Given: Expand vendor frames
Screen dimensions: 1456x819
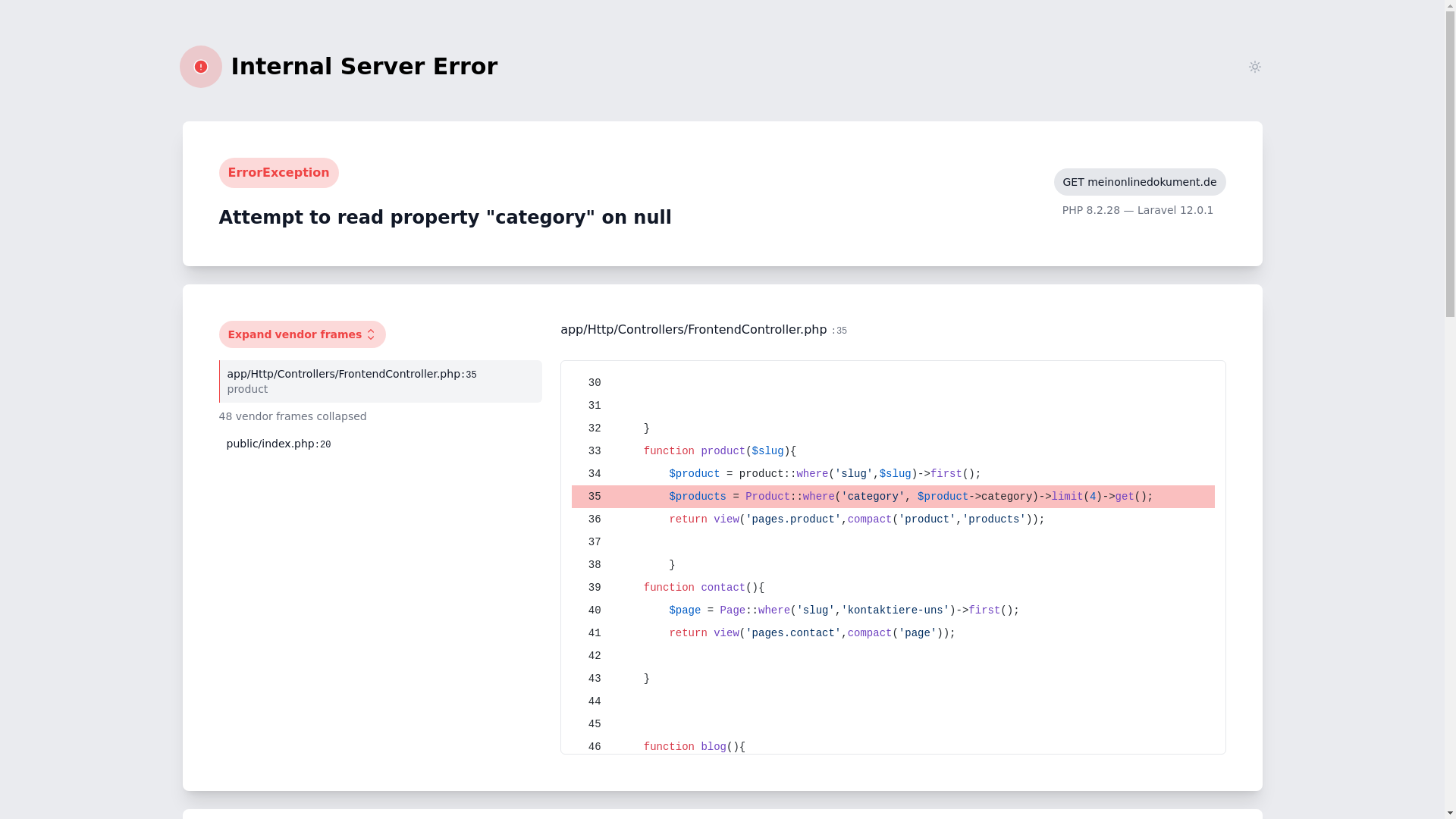Looking at the screenshot, I should 302,334.
